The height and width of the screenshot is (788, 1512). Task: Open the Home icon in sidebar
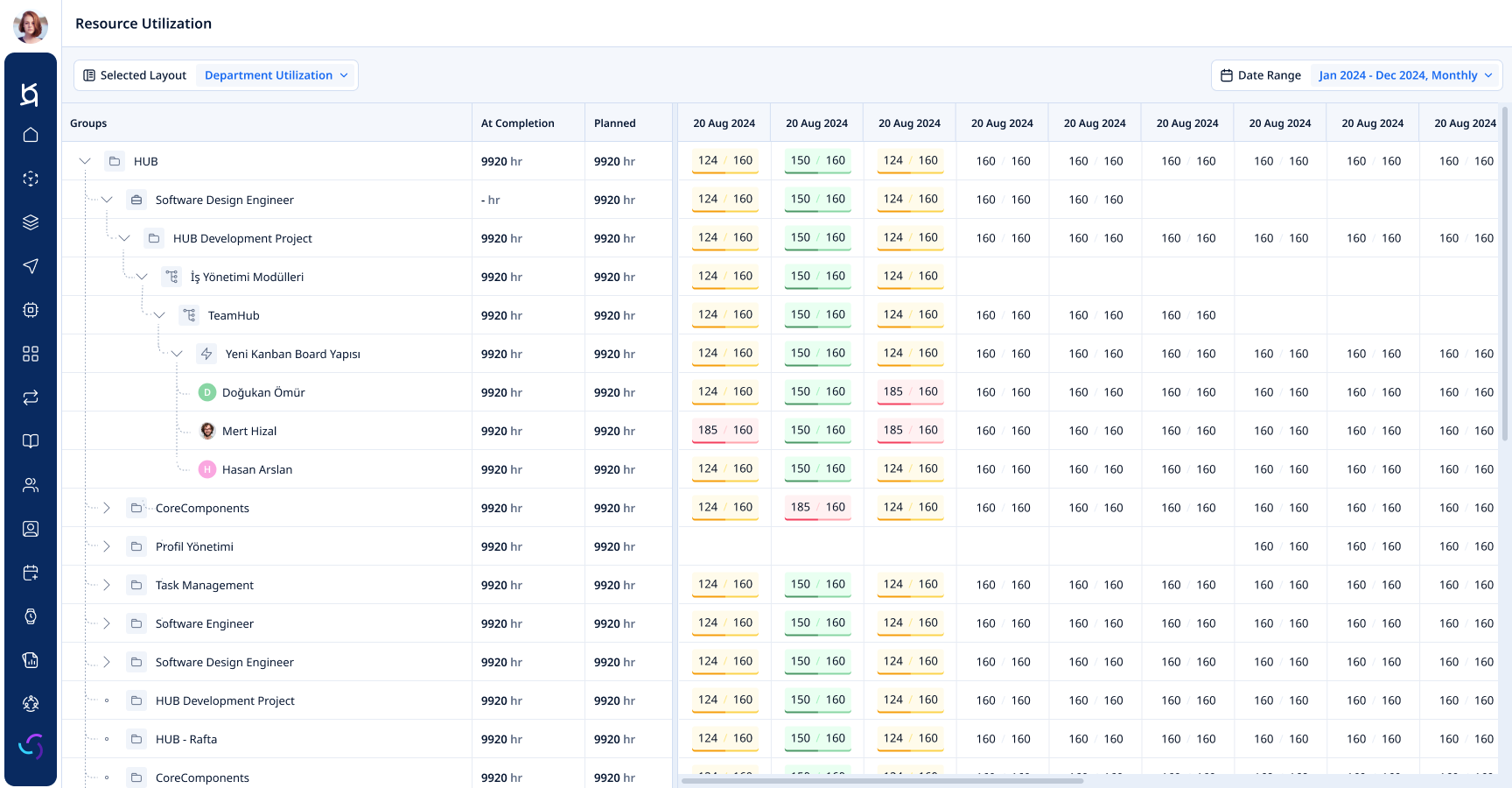pos(31,135)
